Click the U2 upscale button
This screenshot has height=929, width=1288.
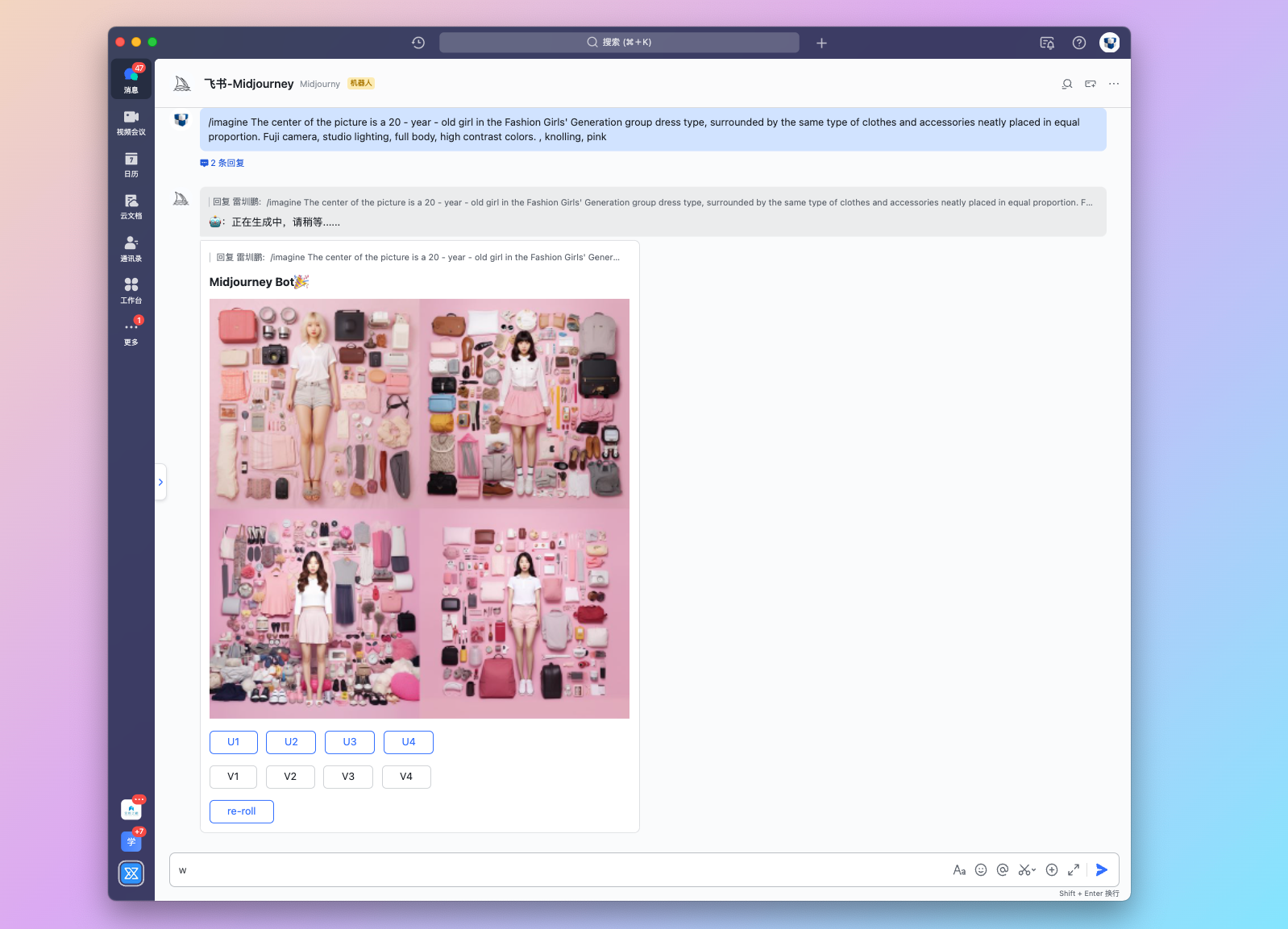pos(291,742)
